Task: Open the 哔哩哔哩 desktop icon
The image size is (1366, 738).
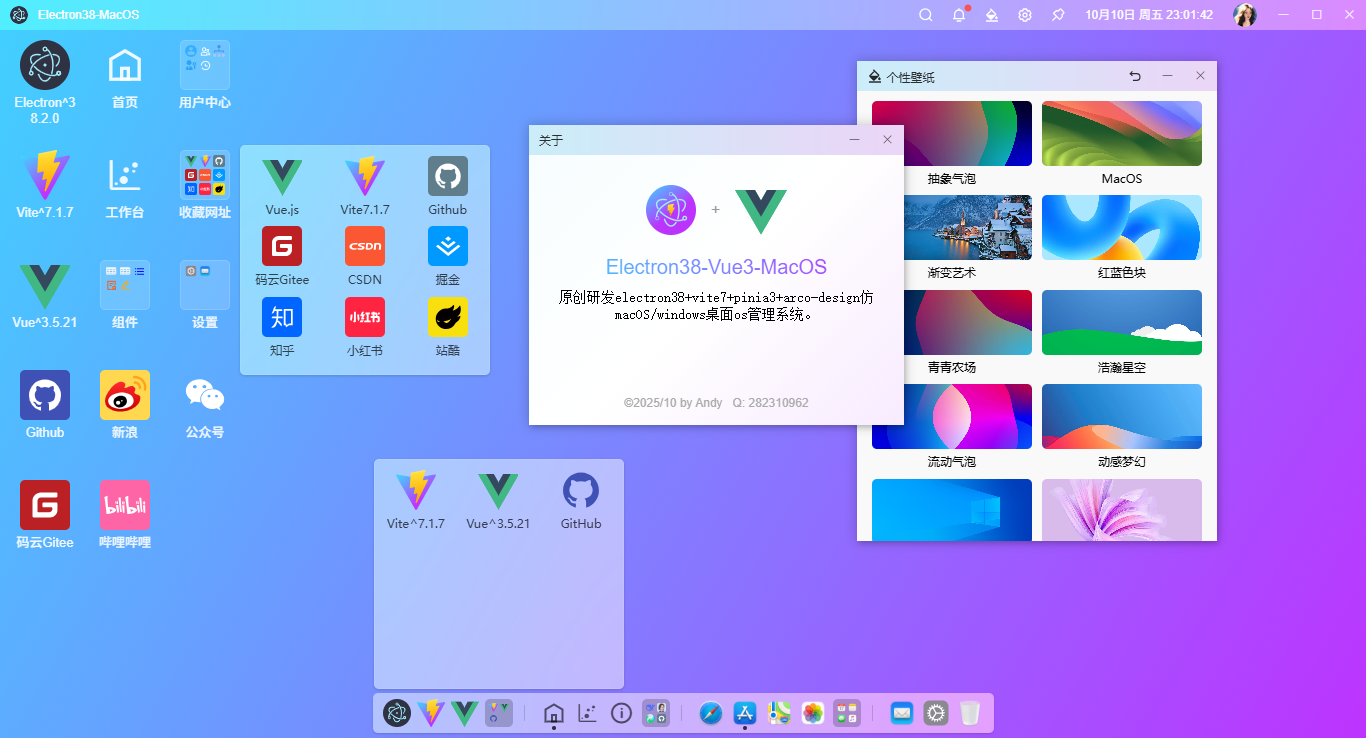Action: [x=124, y=505]
